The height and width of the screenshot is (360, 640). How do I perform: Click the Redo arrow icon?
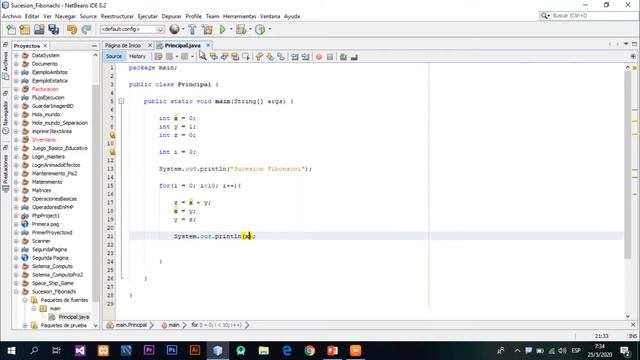(86, 29)
